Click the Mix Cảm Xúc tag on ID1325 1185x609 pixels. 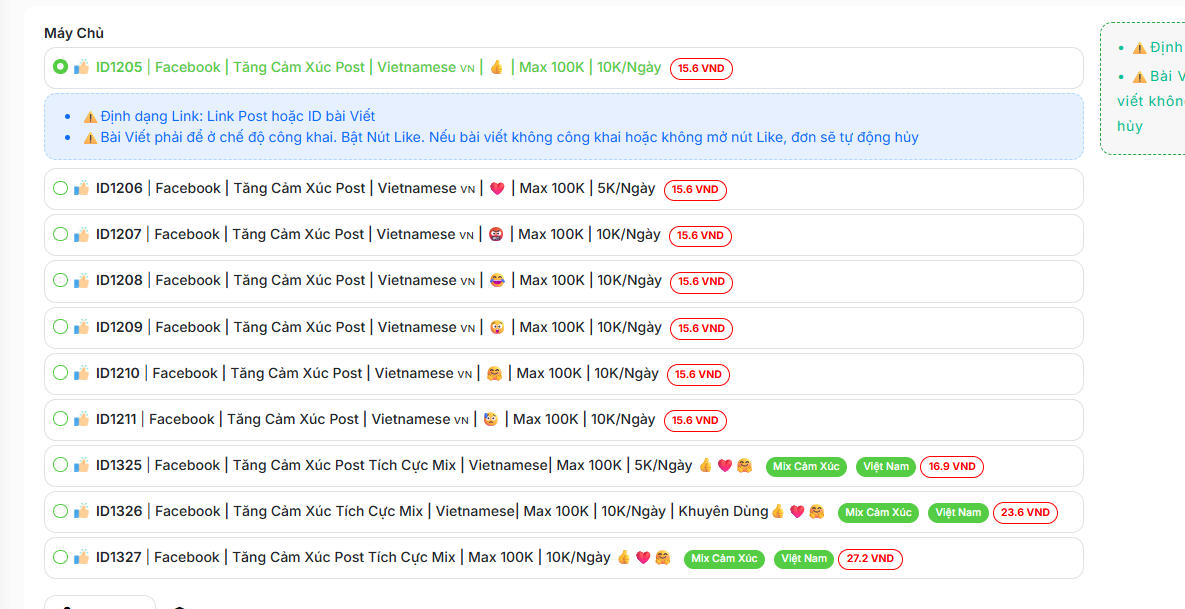pos(806,467)
